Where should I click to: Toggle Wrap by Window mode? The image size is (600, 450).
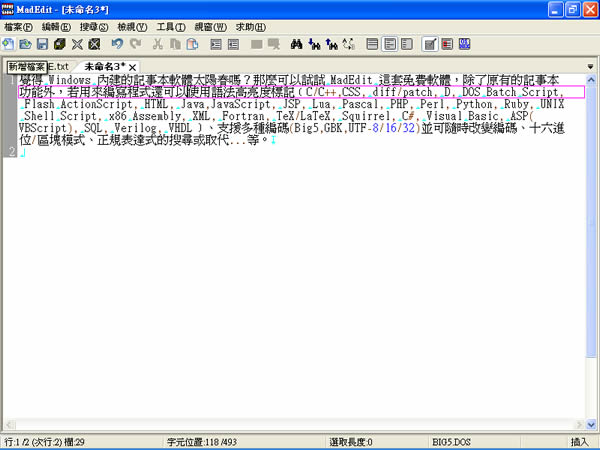click(x=390, y=44)
